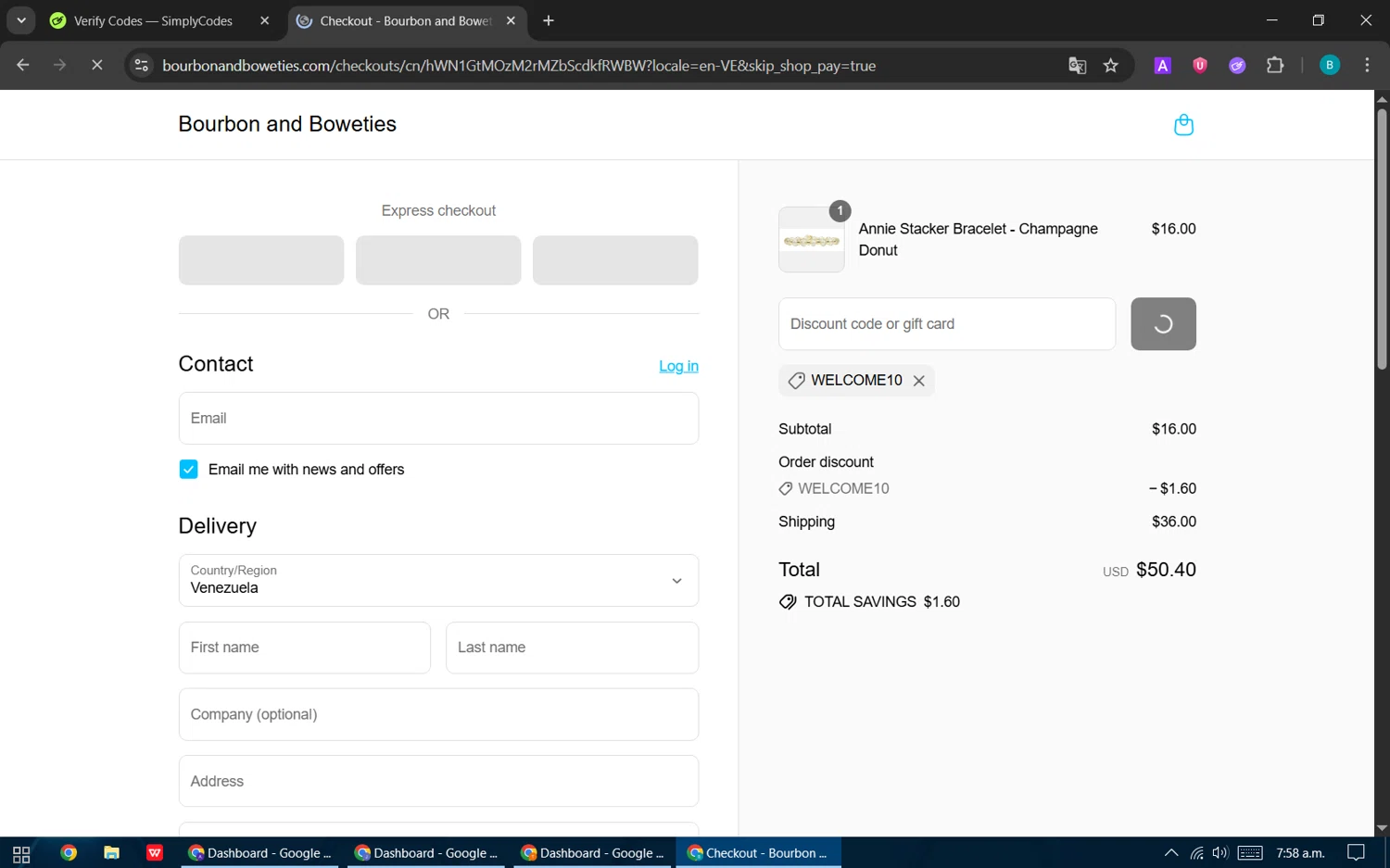Expand the Country/Region dropdown
The image size is (1390, 868).
[x=438, y=581]
